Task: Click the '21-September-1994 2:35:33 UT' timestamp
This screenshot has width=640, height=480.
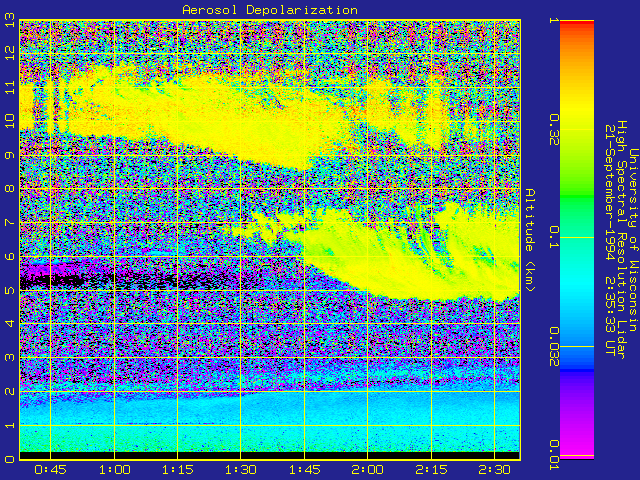Action: (x=610, y=240)
